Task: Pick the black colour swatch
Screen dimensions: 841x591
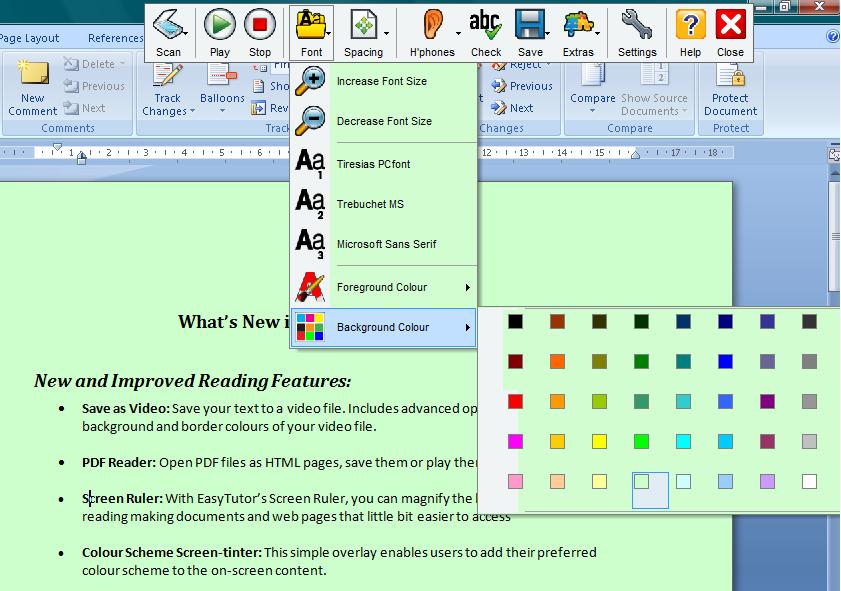Action: click(x=515, y=322)
